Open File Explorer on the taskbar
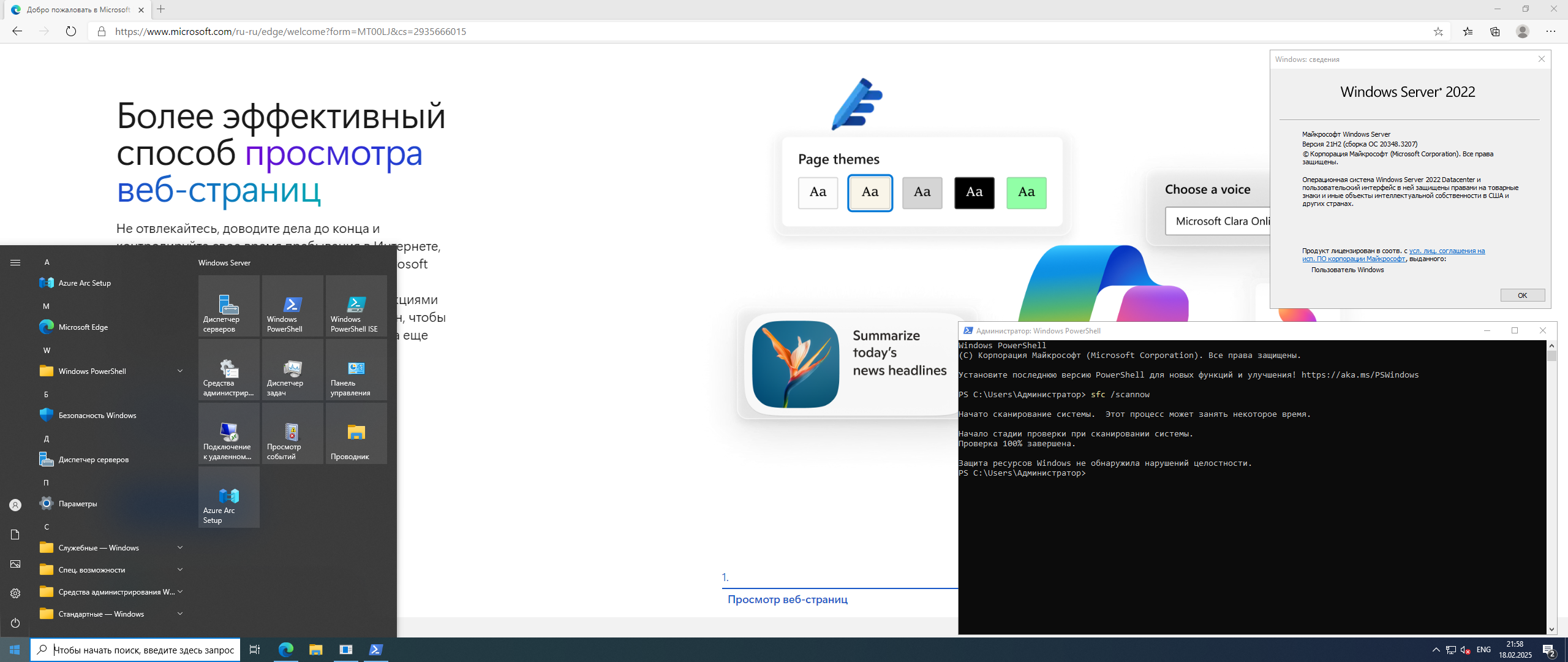Viewport: 1568px width, 662px height. [315, 650]
